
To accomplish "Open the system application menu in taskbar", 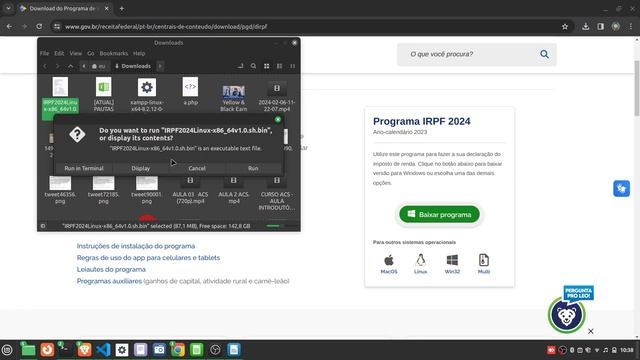I will 7,350.
